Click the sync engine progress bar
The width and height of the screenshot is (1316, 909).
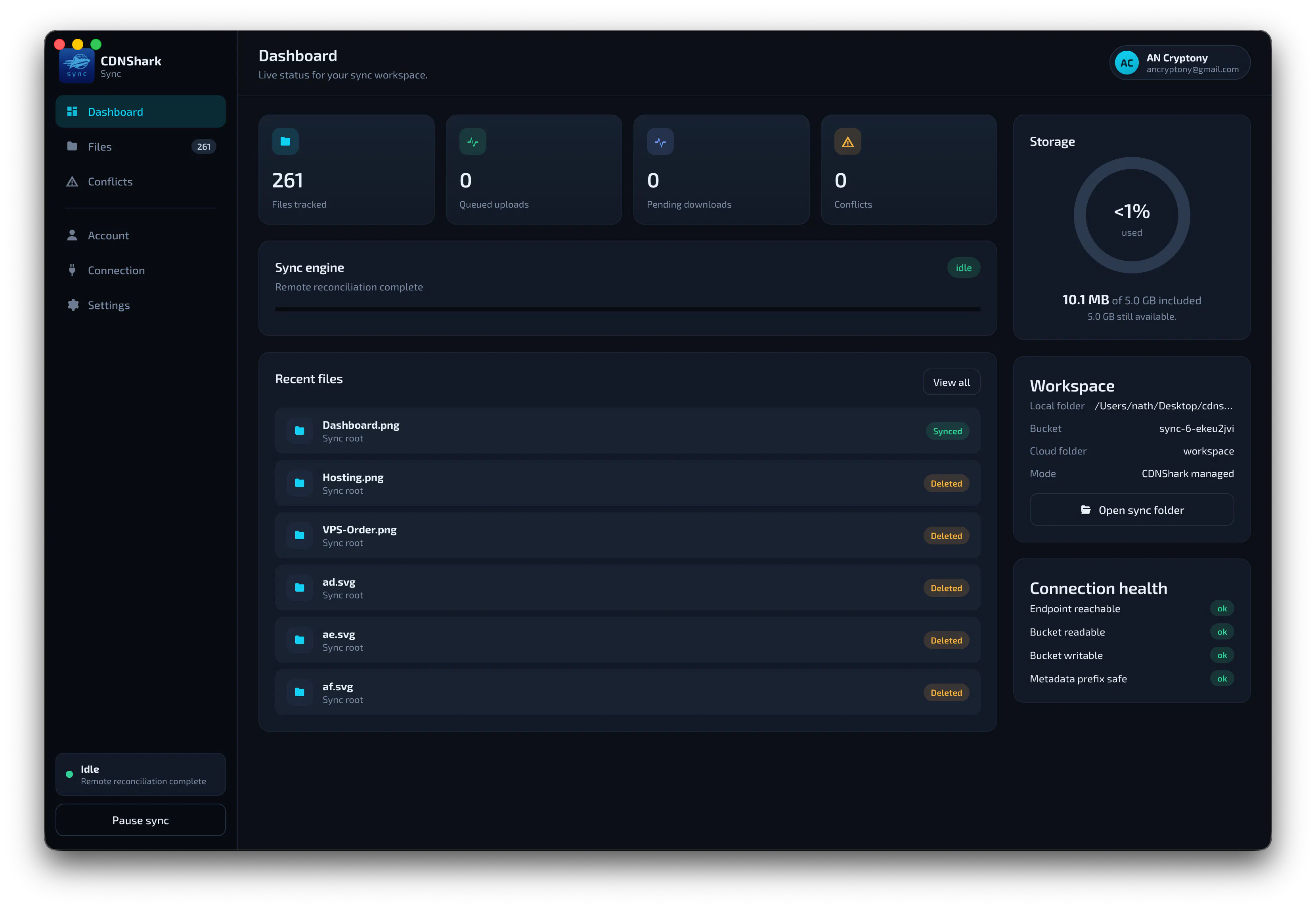[627, 309]
